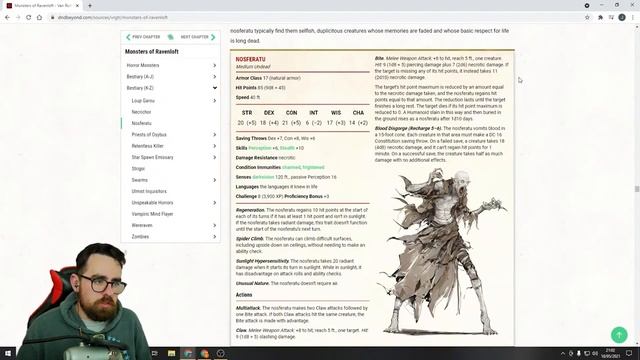Viewport: 640px width, 360px height.
Task: Show hidden system tray icons
Action: [x=562, y=353]
